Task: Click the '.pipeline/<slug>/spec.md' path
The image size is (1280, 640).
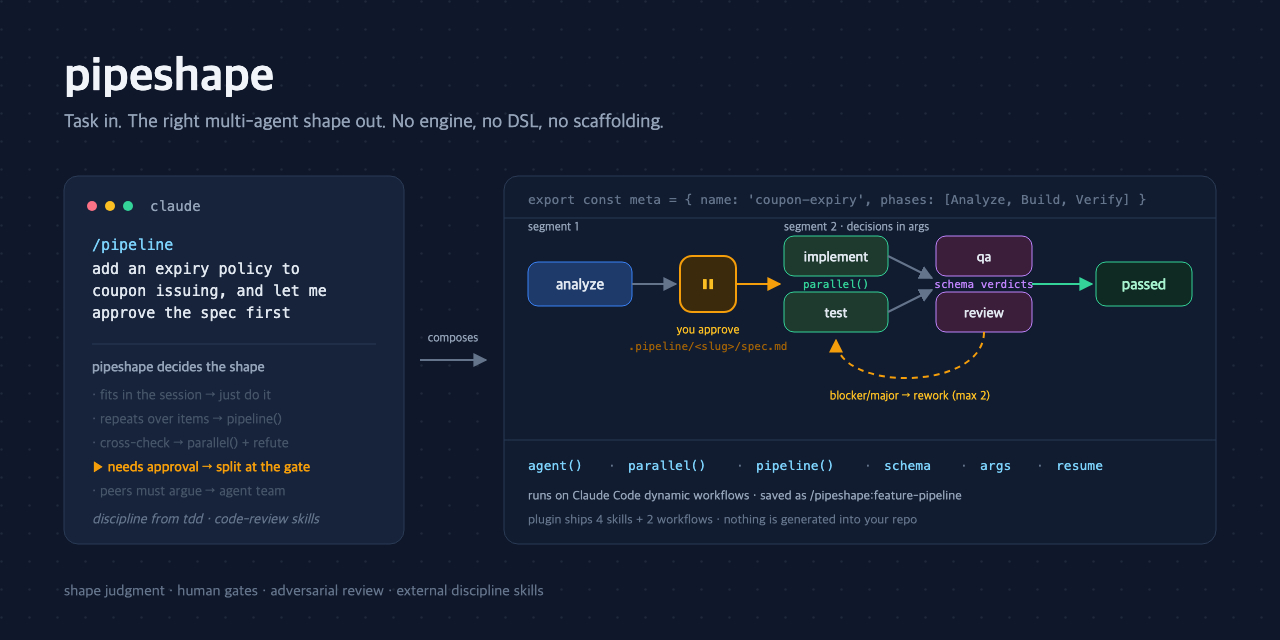Action: [x=708, y=346]
